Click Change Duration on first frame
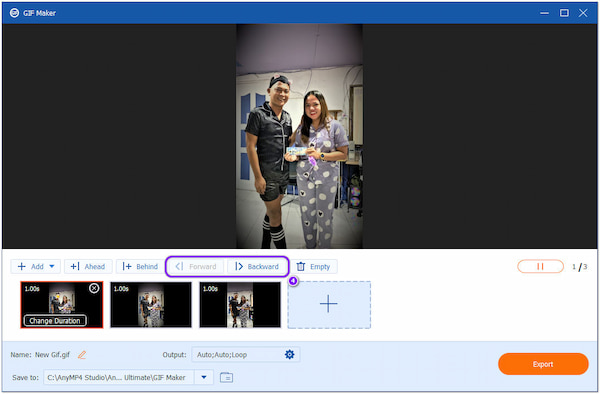The image size is (600, 394). click(x=55, y=321)
